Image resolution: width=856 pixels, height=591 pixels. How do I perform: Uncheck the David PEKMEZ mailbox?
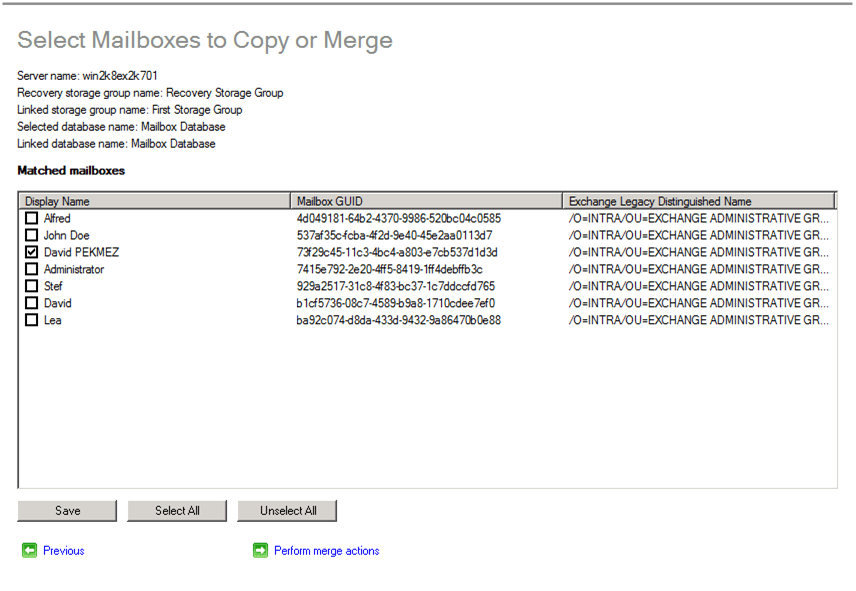click(x=32, y=253)
